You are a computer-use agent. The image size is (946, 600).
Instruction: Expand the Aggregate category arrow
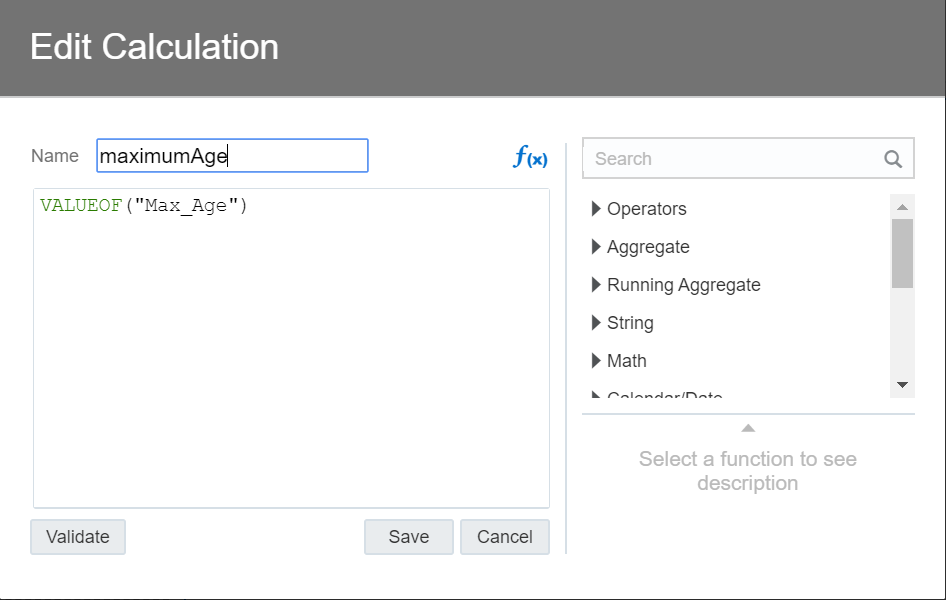(596, 247)
